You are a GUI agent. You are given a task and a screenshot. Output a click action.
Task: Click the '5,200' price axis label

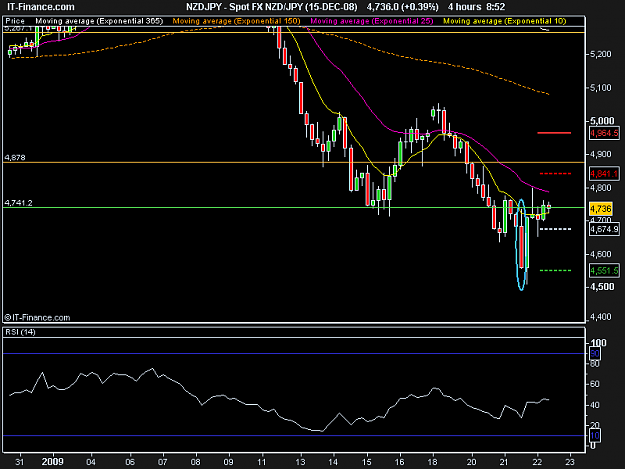[x=601, y=54]
